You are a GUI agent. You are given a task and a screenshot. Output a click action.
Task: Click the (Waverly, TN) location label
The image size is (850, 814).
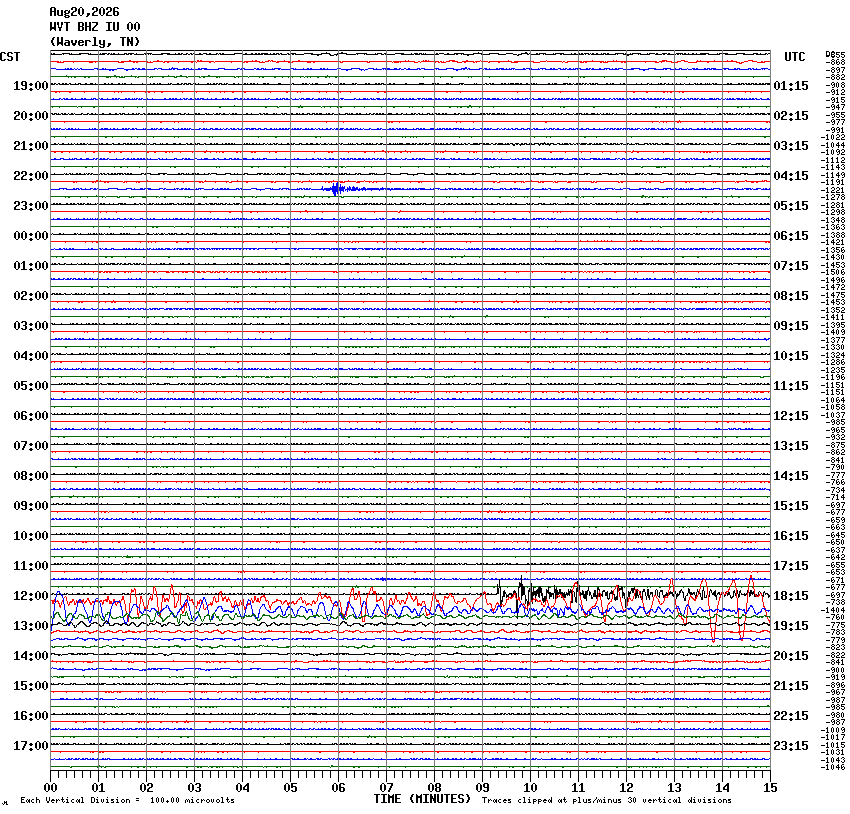click(x=95, y=42)
